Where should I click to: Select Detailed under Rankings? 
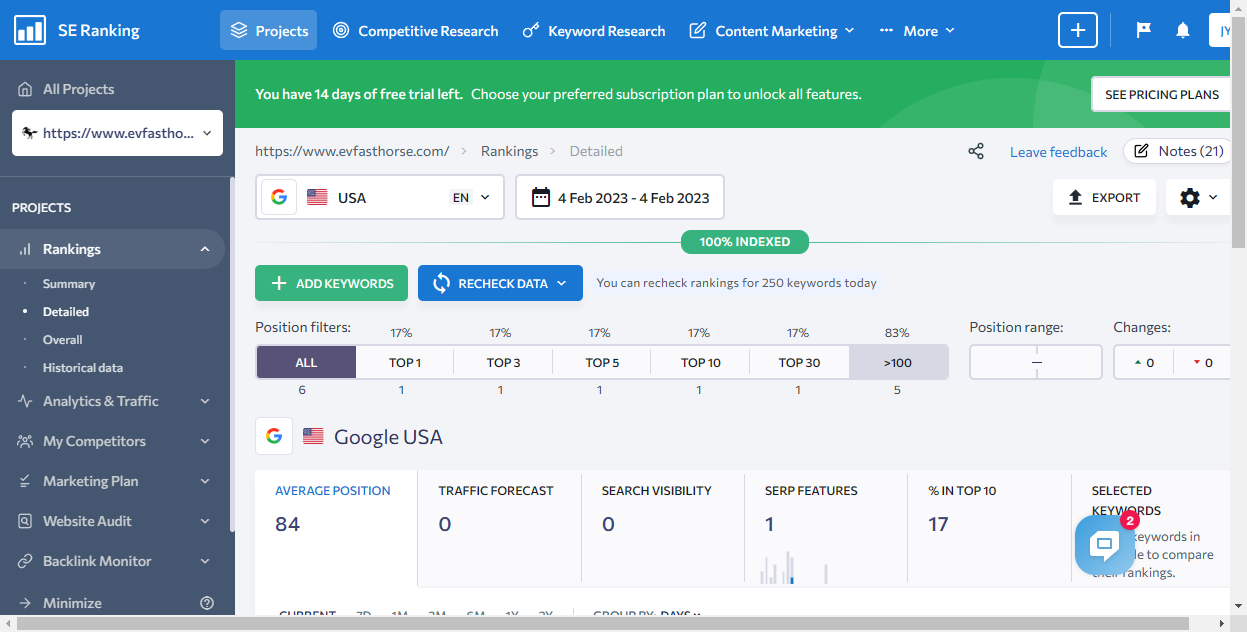pyautogui.click(x=66, y=312)
